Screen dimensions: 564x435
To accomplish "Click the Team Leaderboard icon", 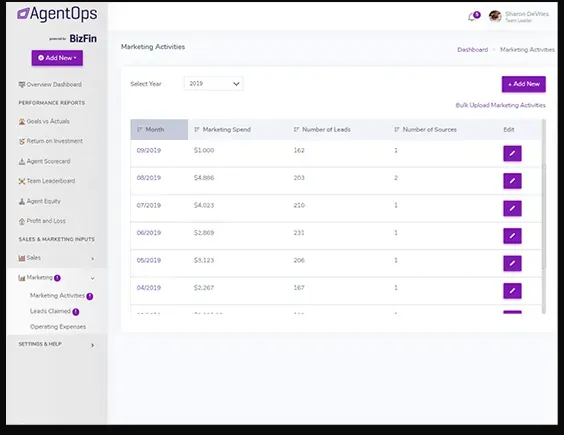I will (x=22, y=181).
